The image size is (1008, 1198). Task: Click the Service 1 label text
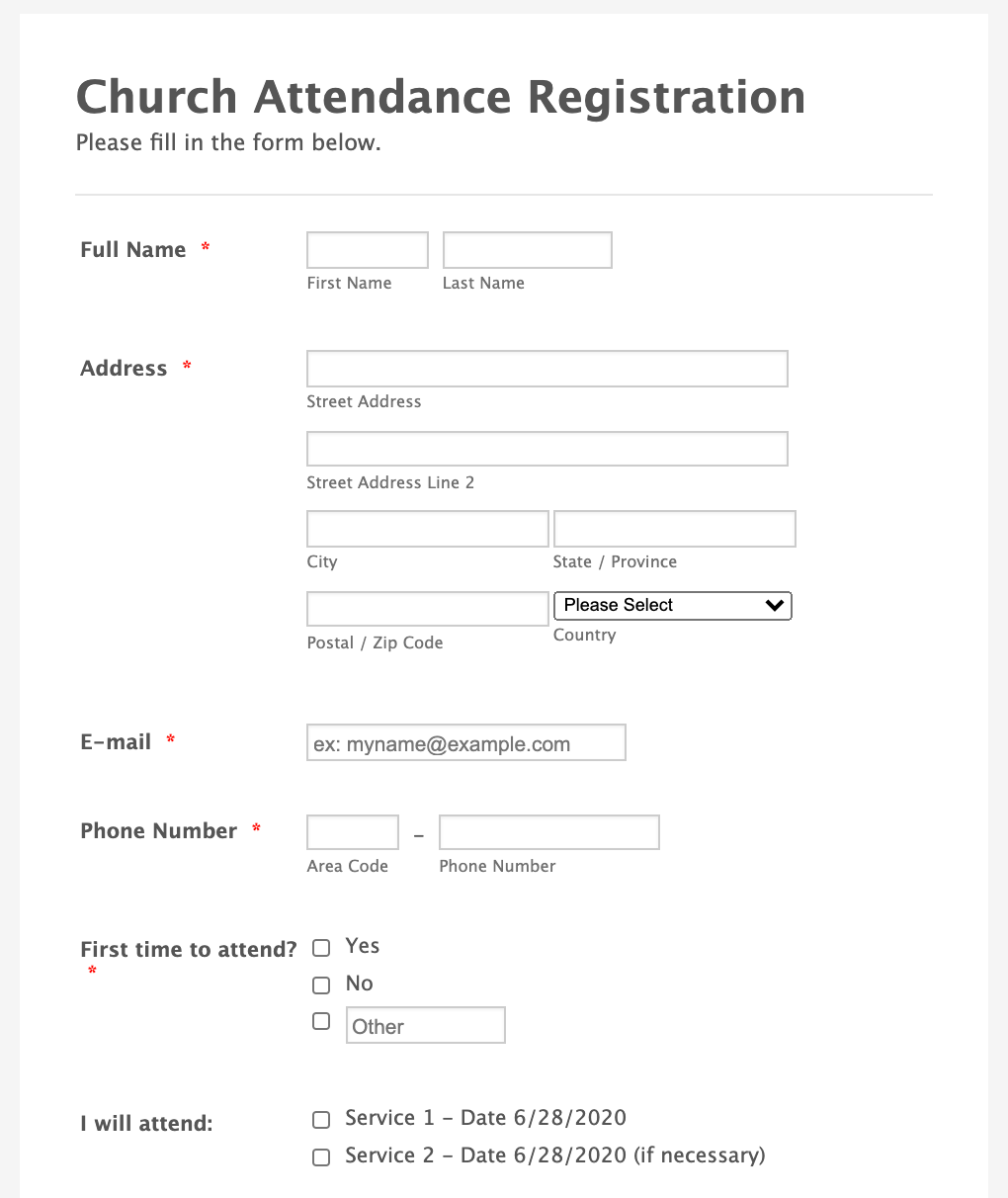point(485,1118)
